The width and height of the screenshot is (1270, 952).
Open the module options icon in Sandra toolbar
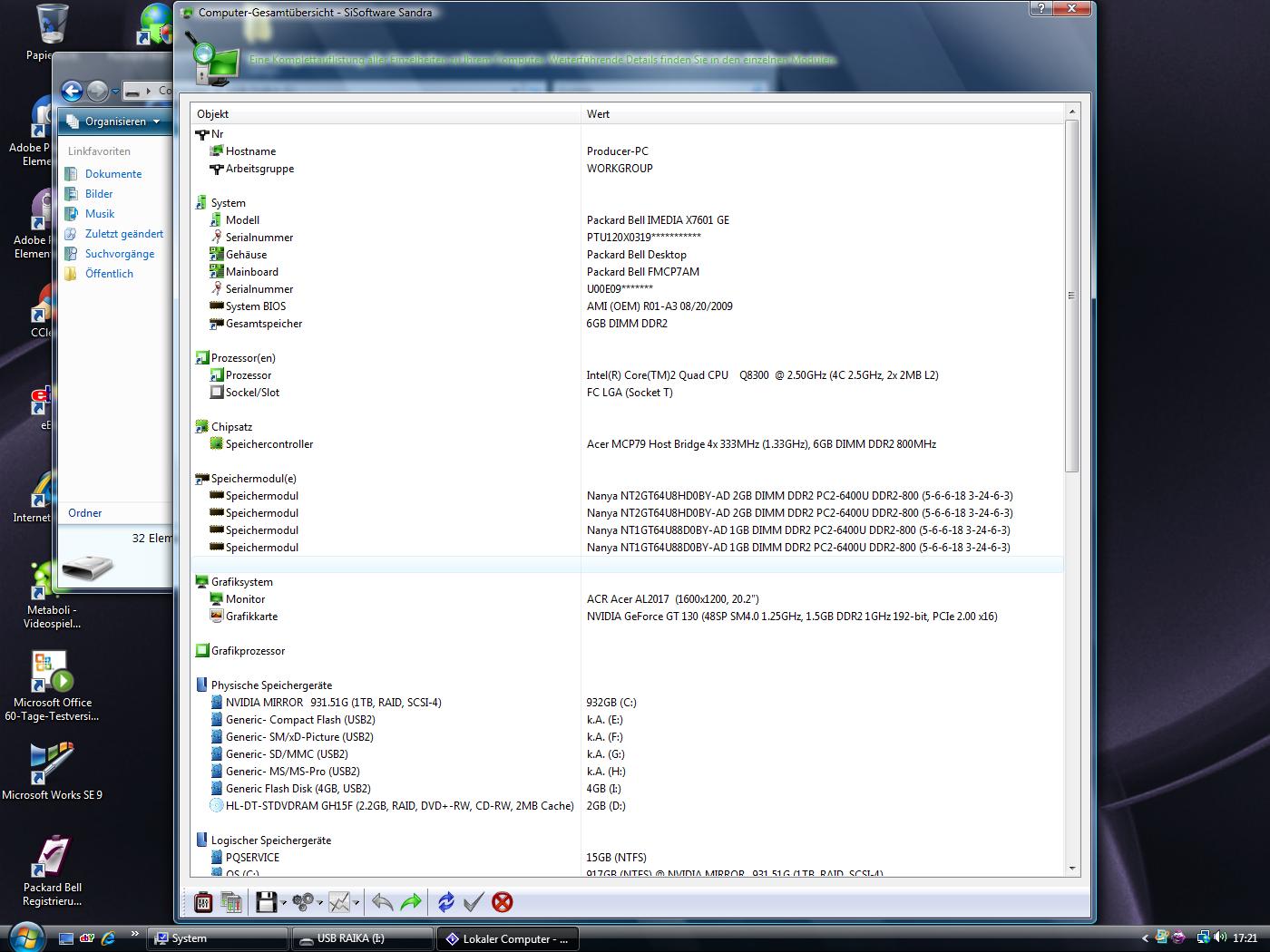tap(203, 902)
